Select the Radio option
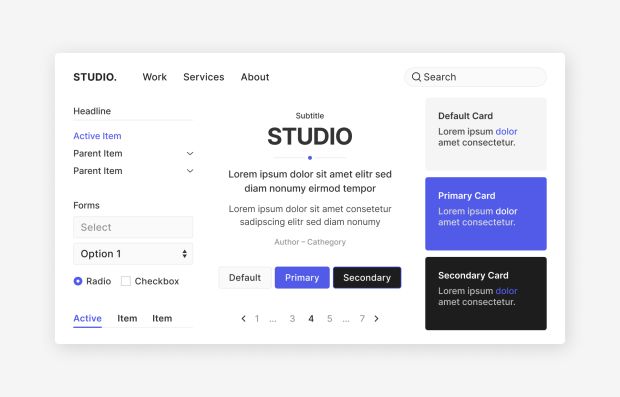 click(78, 281)
